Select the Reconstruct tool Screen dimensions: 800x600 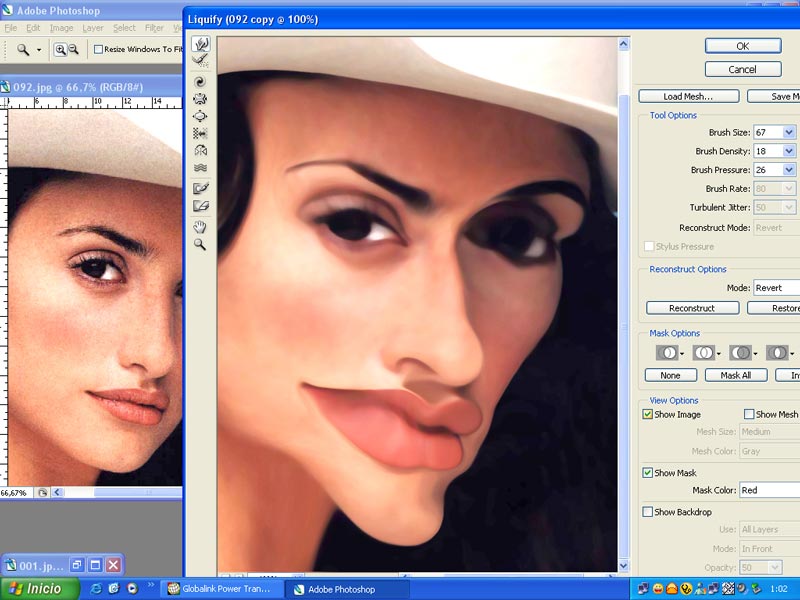(200, 60)
